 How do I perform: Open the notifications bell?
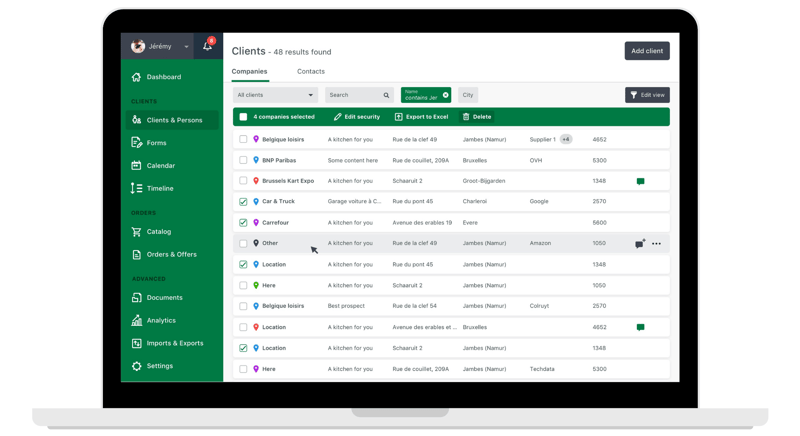tap(207, 46)
